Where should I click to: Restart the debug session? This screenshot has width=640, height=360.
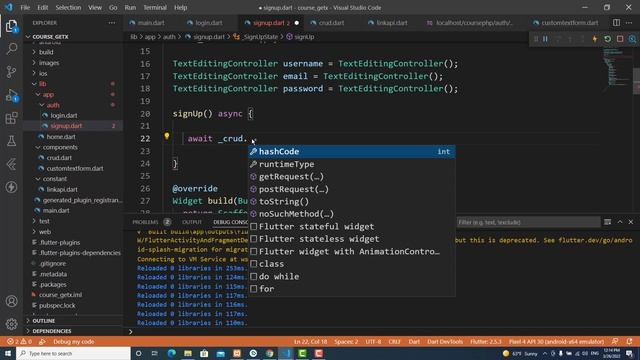click(607, 39)
